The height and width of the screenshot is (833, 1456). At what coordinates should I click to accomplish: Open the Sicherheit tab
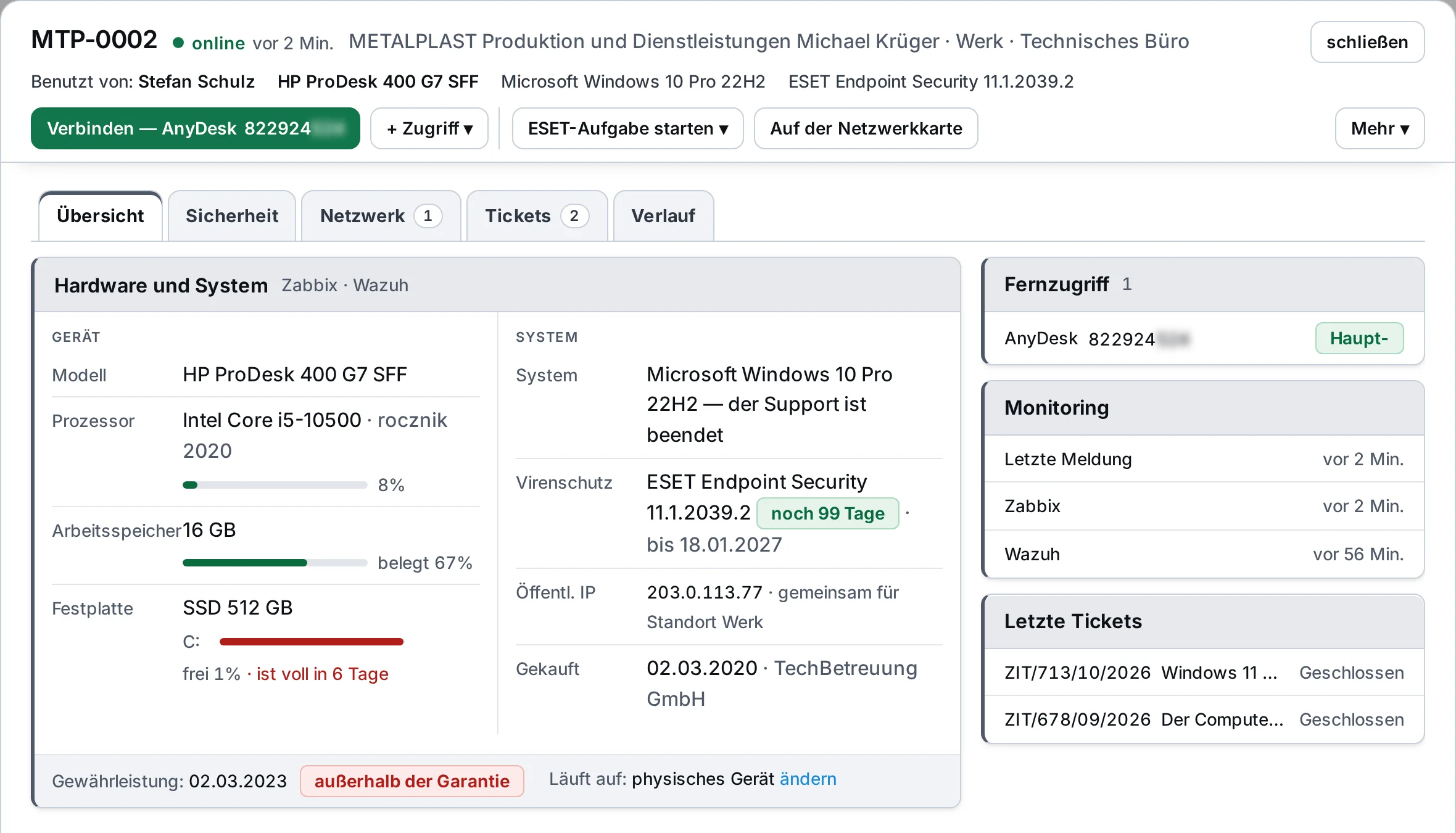pos(232,216)
